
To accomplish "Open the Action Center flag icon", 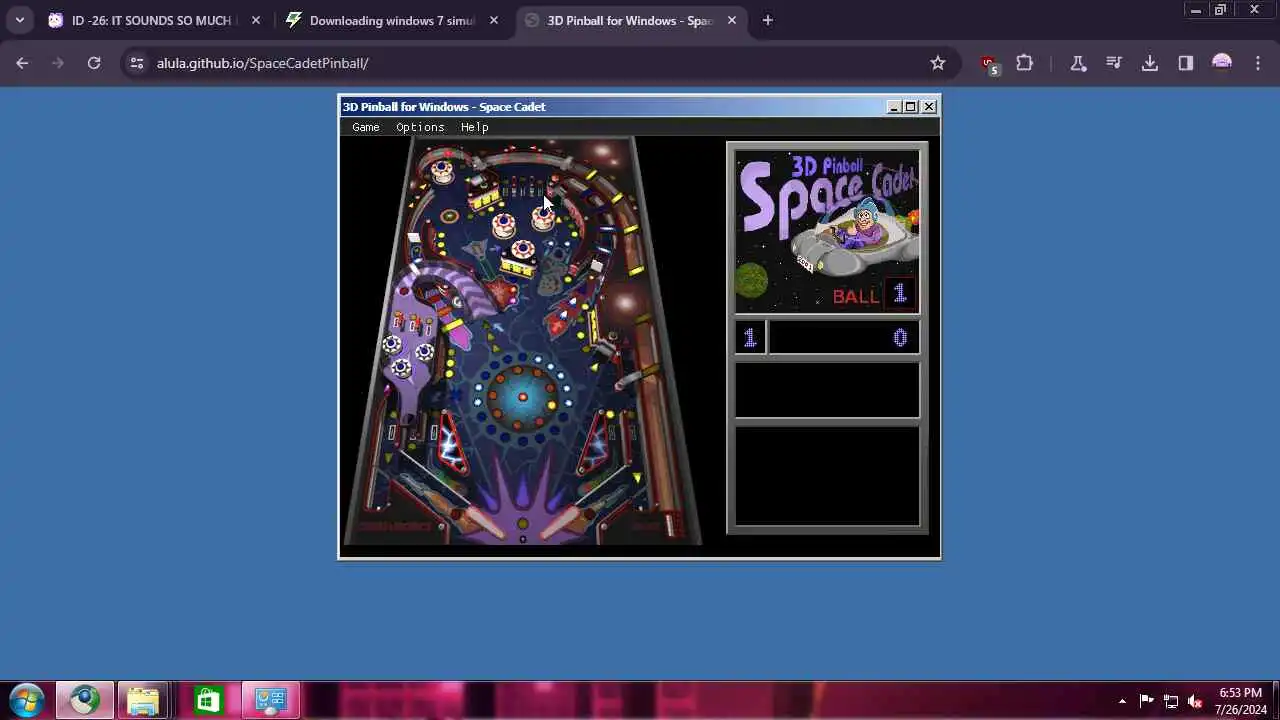I will [x=1147, y=701].
